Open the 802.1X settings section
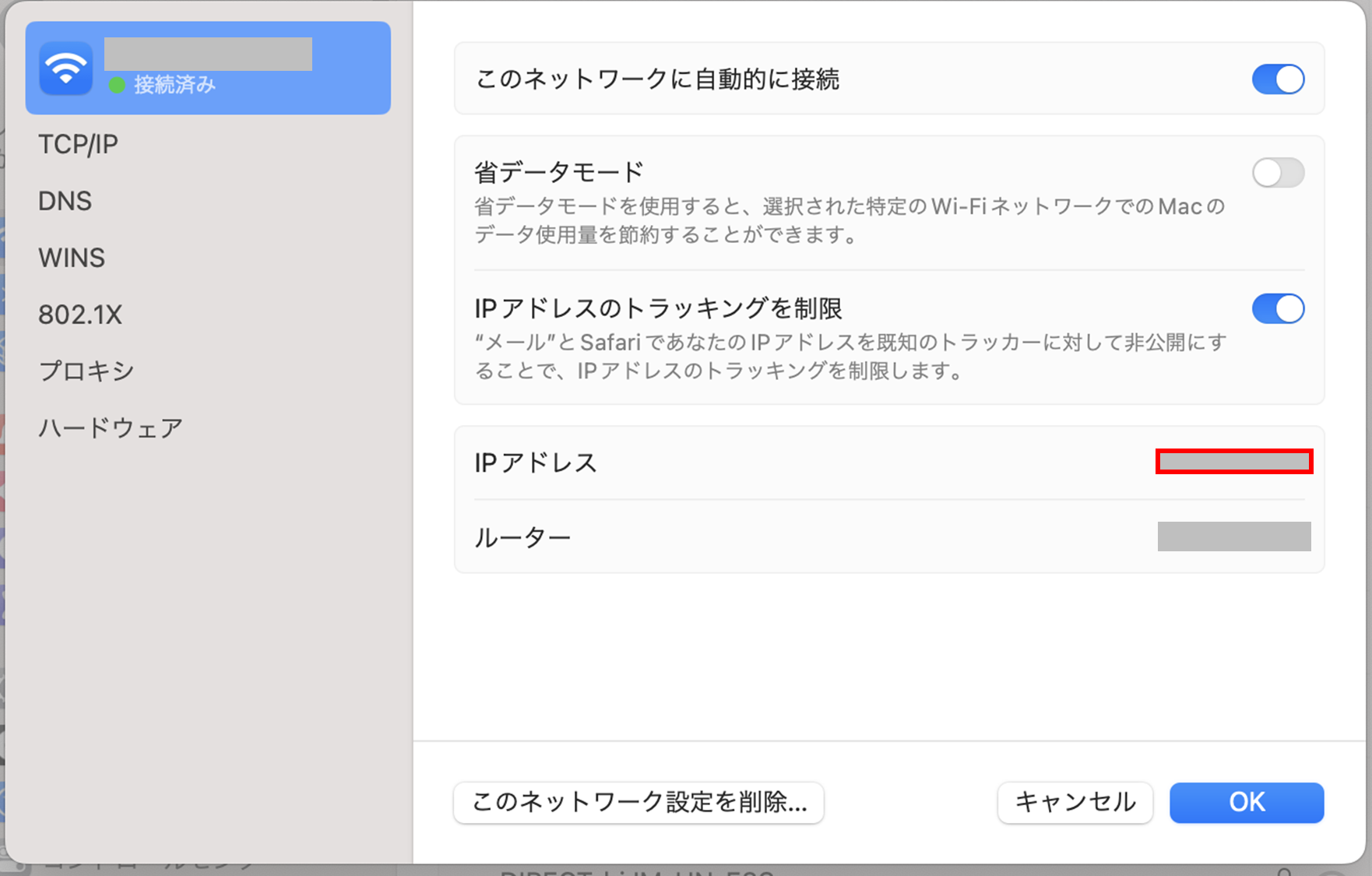The image size is (1372, 876). (80, 315)
